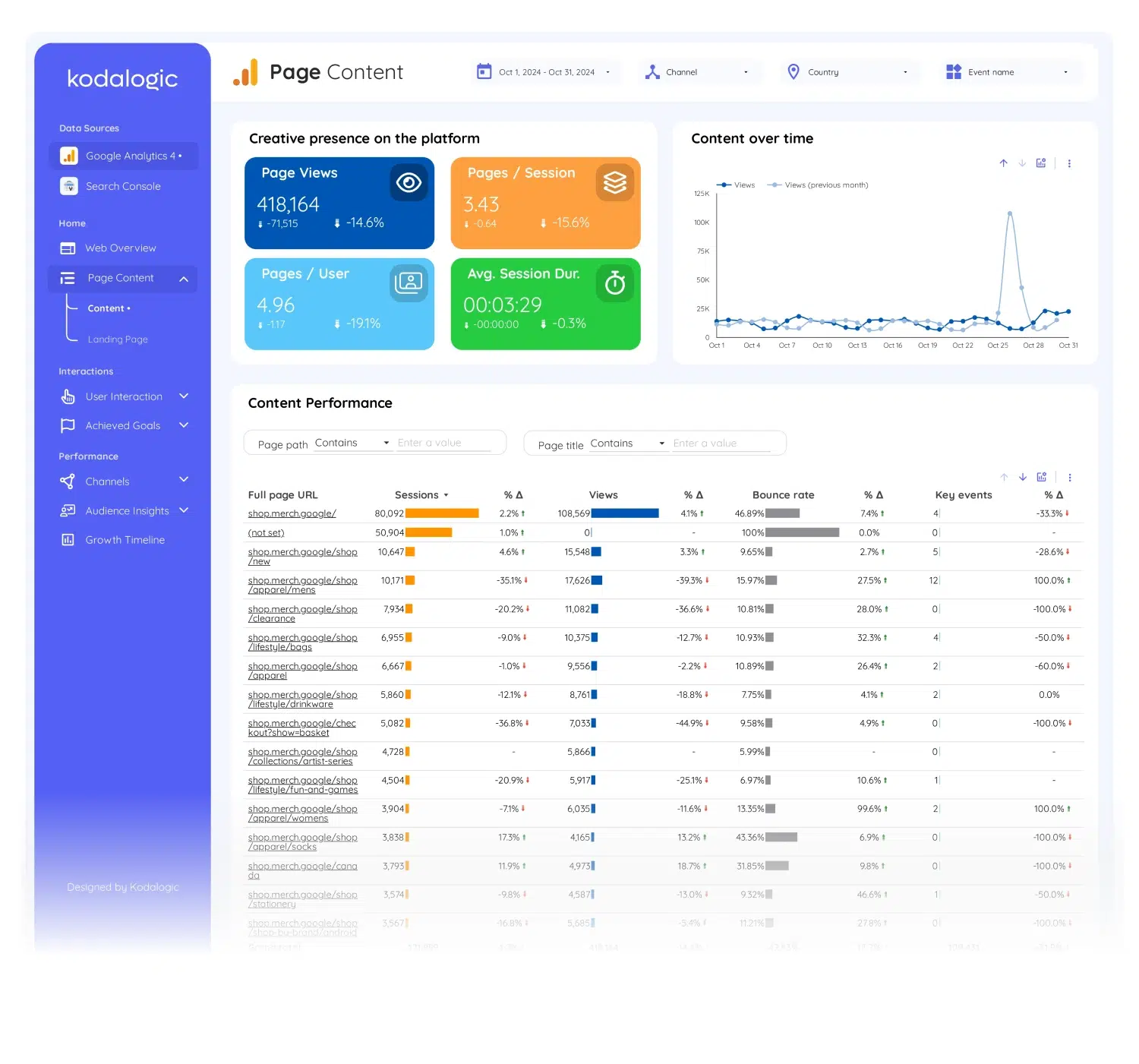The height and width of the screenshot is (1064, 1139).
Task: Click the Growth Timeline chart icon
Action: click(68, 540)
